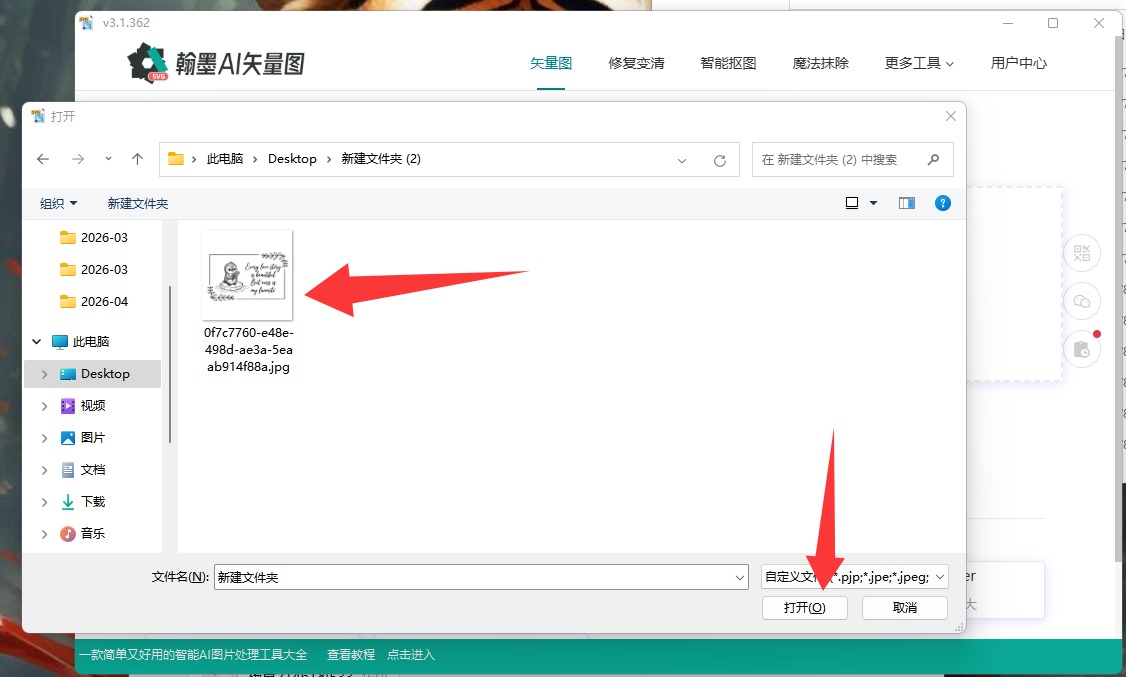Click the dialog's preview pane icon
1126x677 pixels.
click(x=906, y=203)
